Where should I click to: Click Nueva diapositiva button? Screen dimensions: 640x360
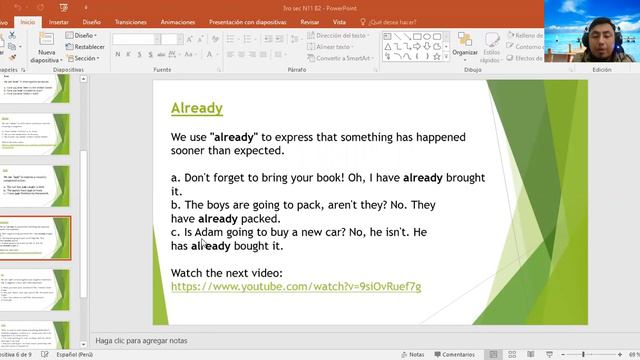(x=47, y=47)
